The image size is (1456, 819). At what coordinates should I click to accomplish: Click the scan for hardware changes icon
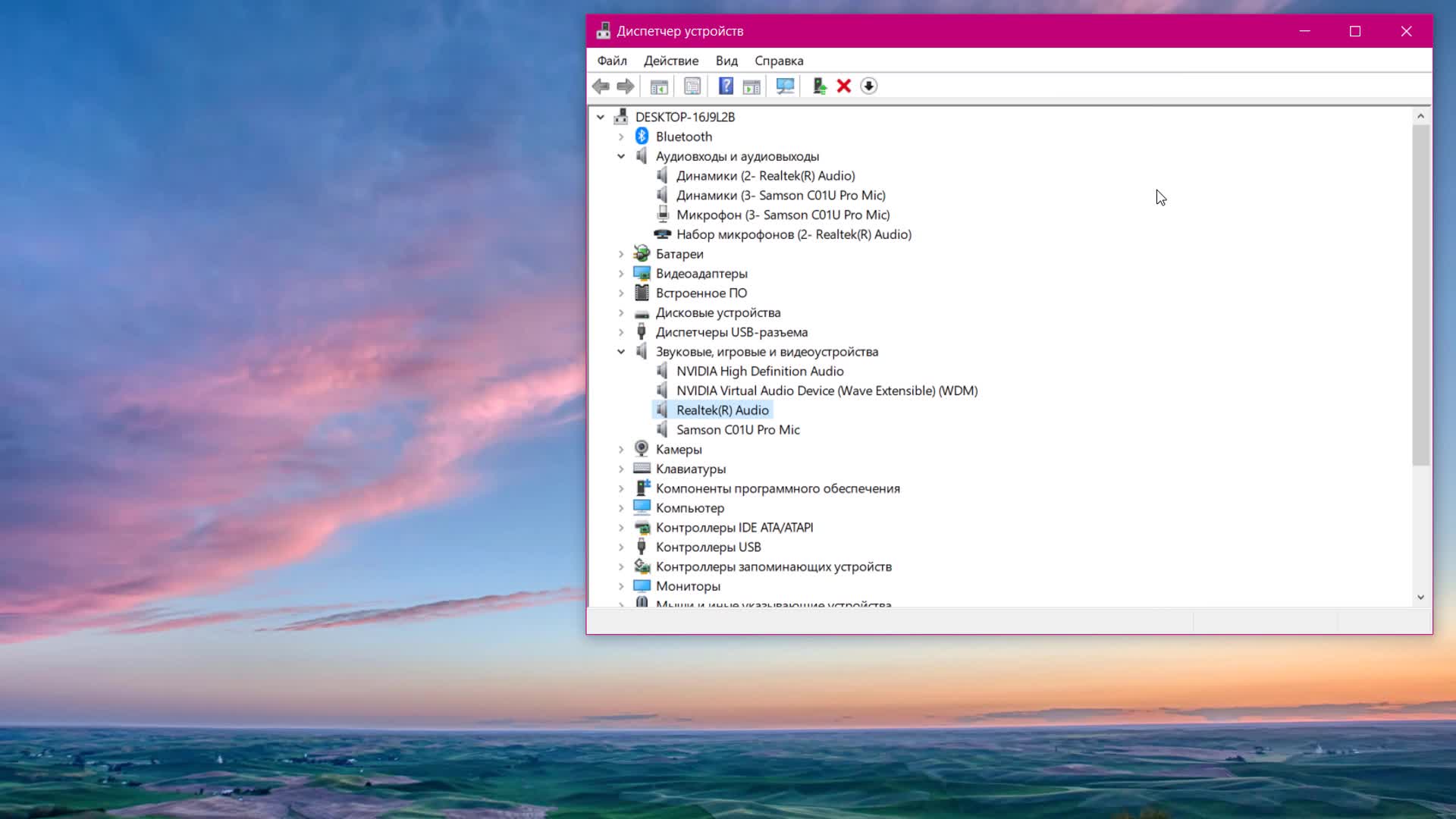785,86
